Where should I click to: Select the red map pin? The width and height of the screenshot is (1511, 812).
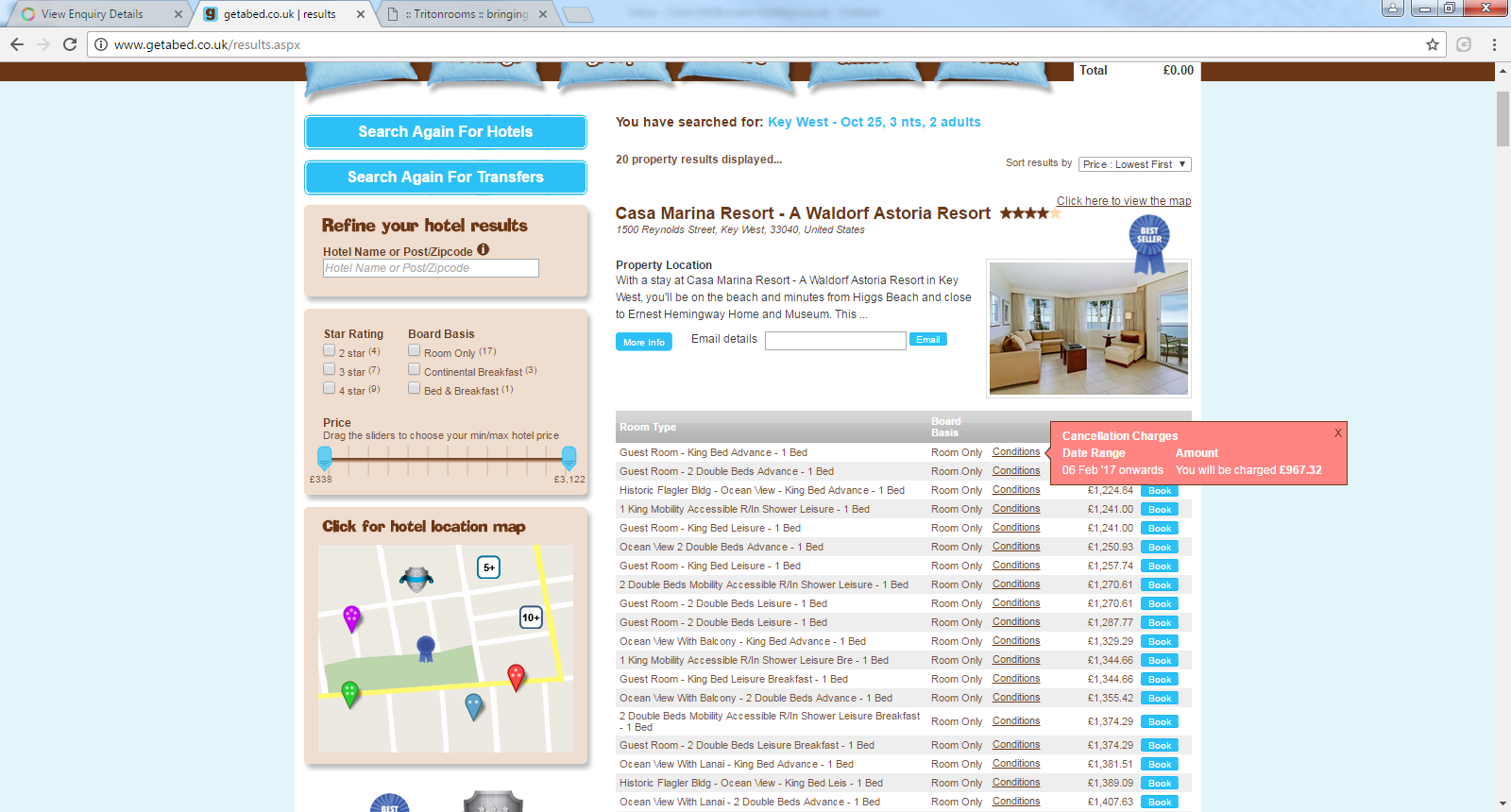pos(516,677)
